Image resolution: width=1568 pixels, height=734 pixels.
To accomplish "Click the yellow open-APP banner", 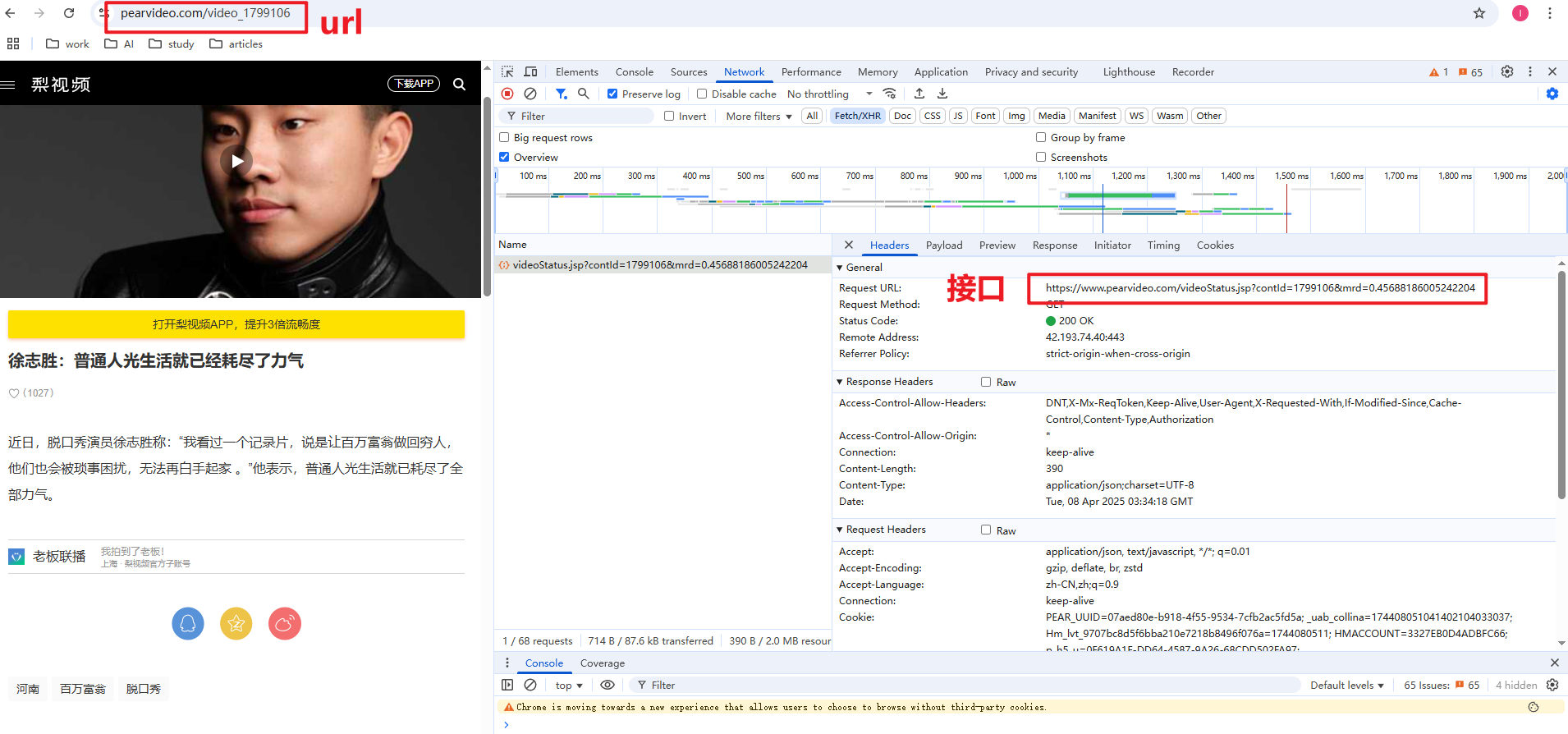I will (236, 324).
